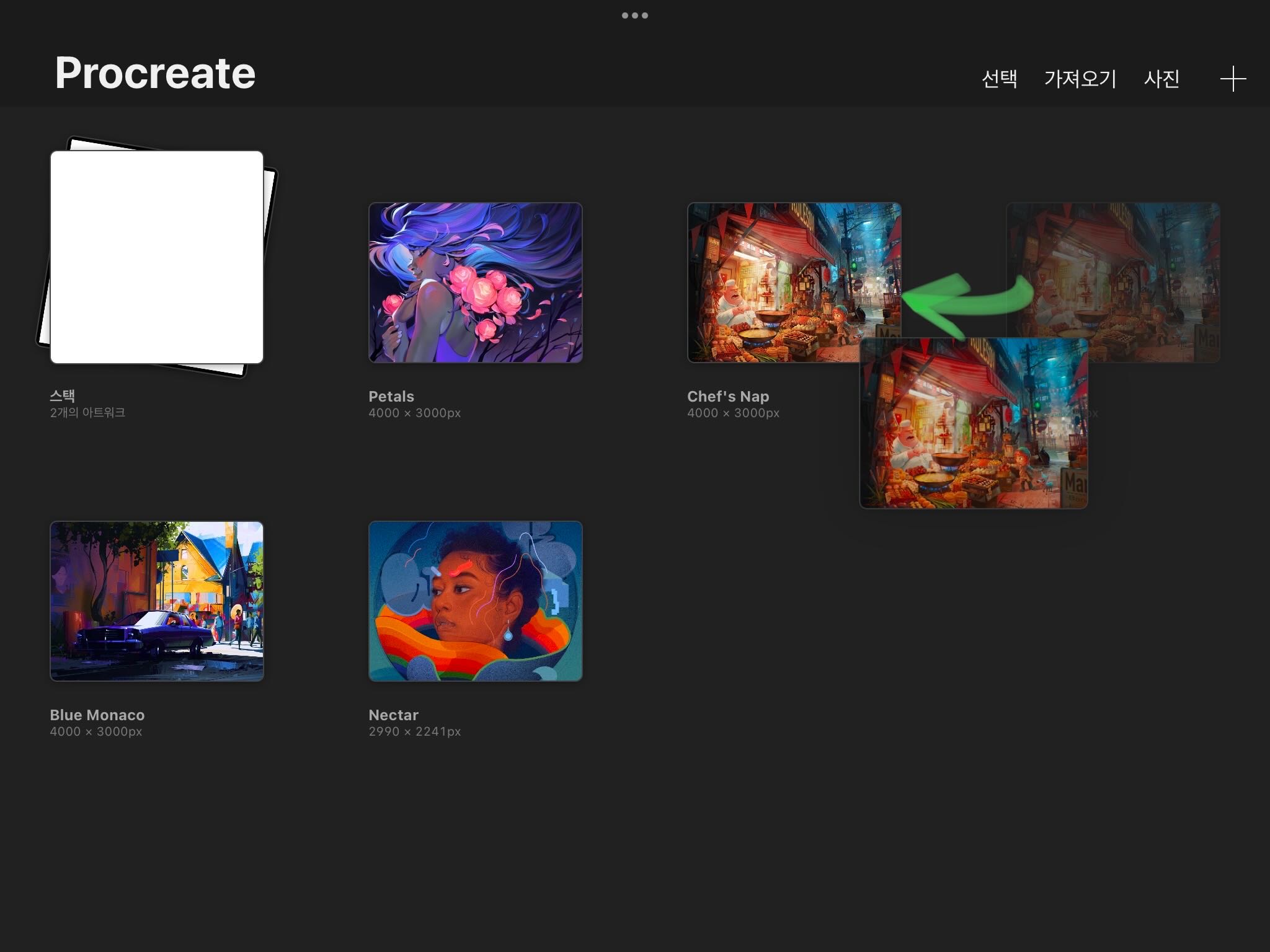This screenshot has height=952, width=1270.
Task: Open the Nectar portrait artwork
Action: click(476, 601)
